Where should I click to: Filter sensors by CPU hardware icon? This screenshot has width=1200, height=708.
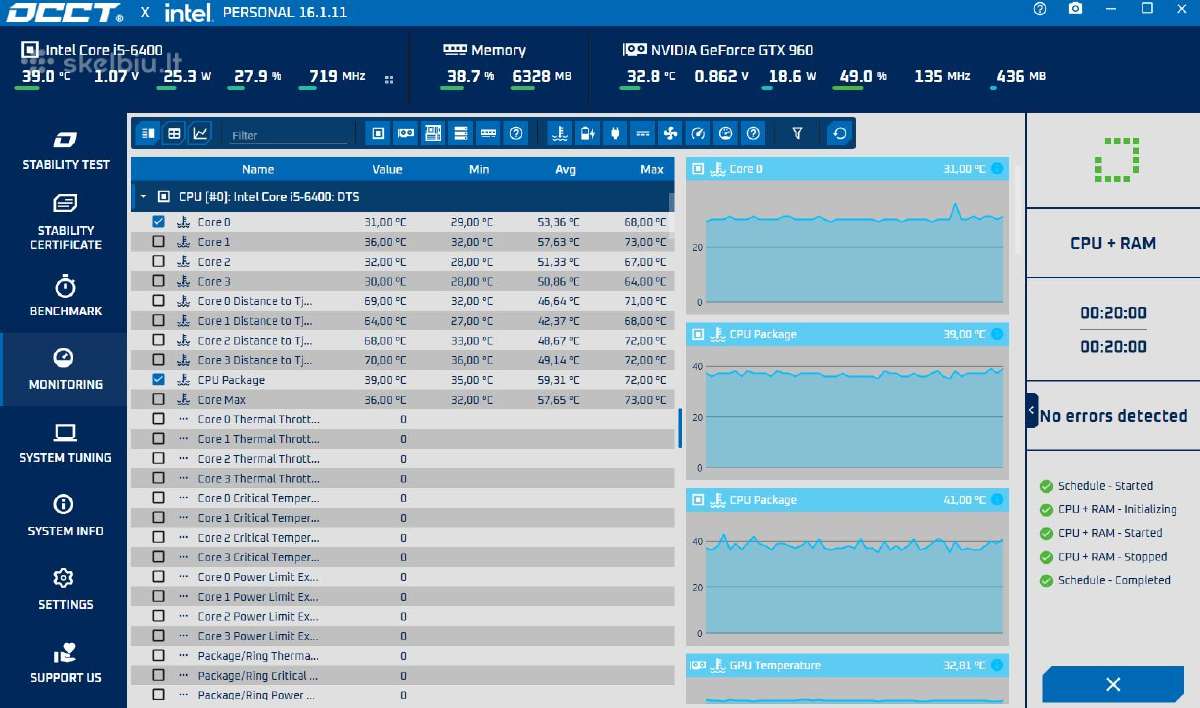click(378, 133)
